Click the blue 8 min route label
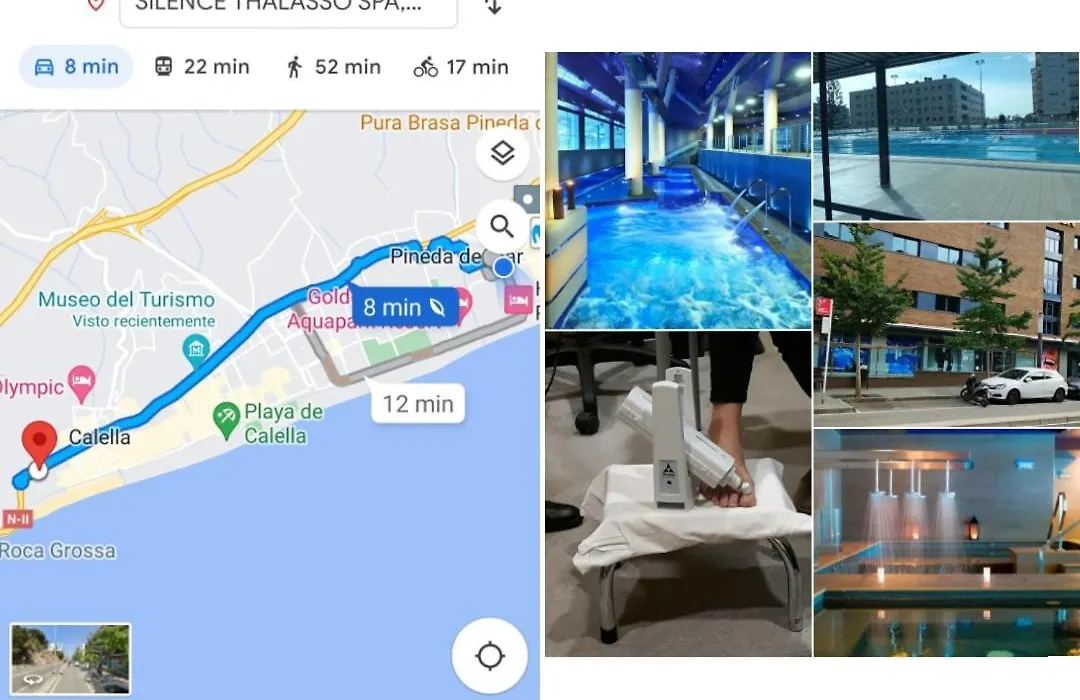This screenshot has height=700, width=1080. point(405,307)
